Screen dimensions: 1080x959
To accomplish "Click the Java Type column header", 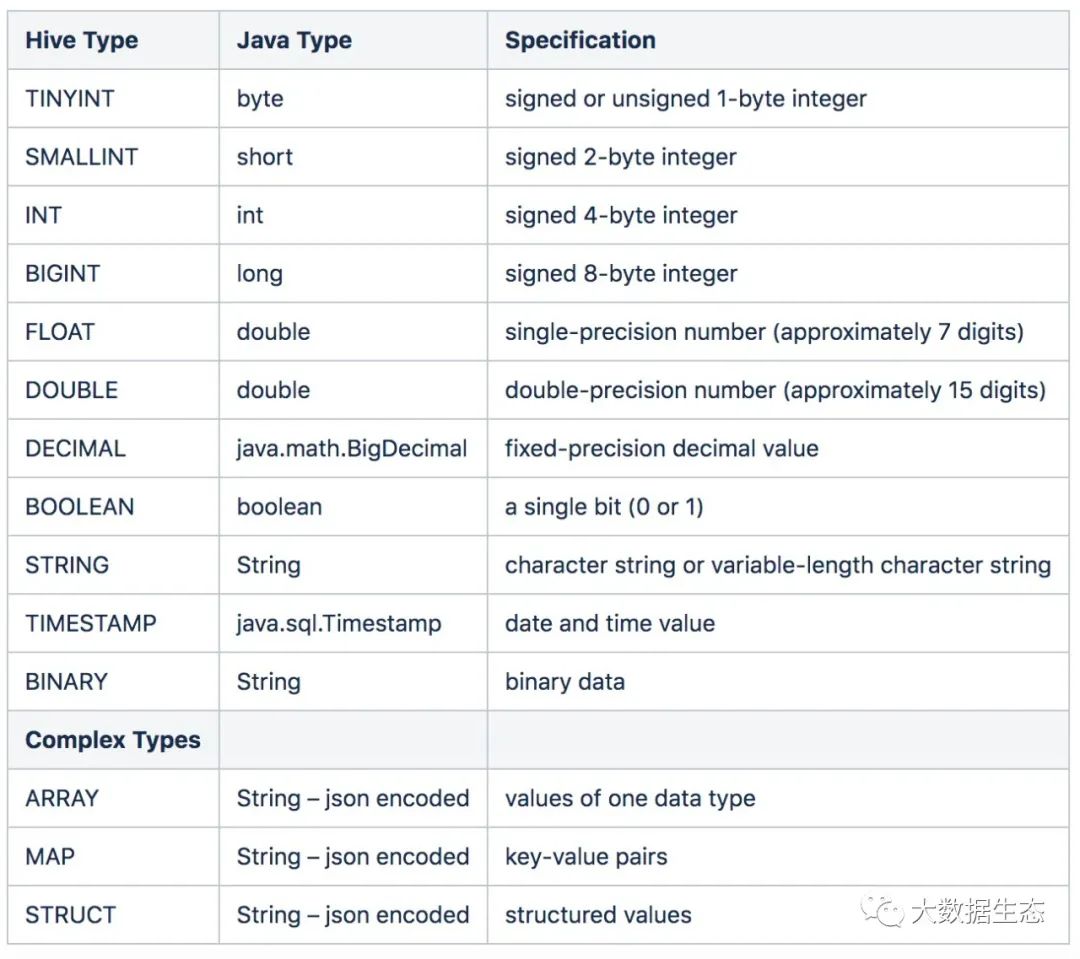I will coord(294,41).
